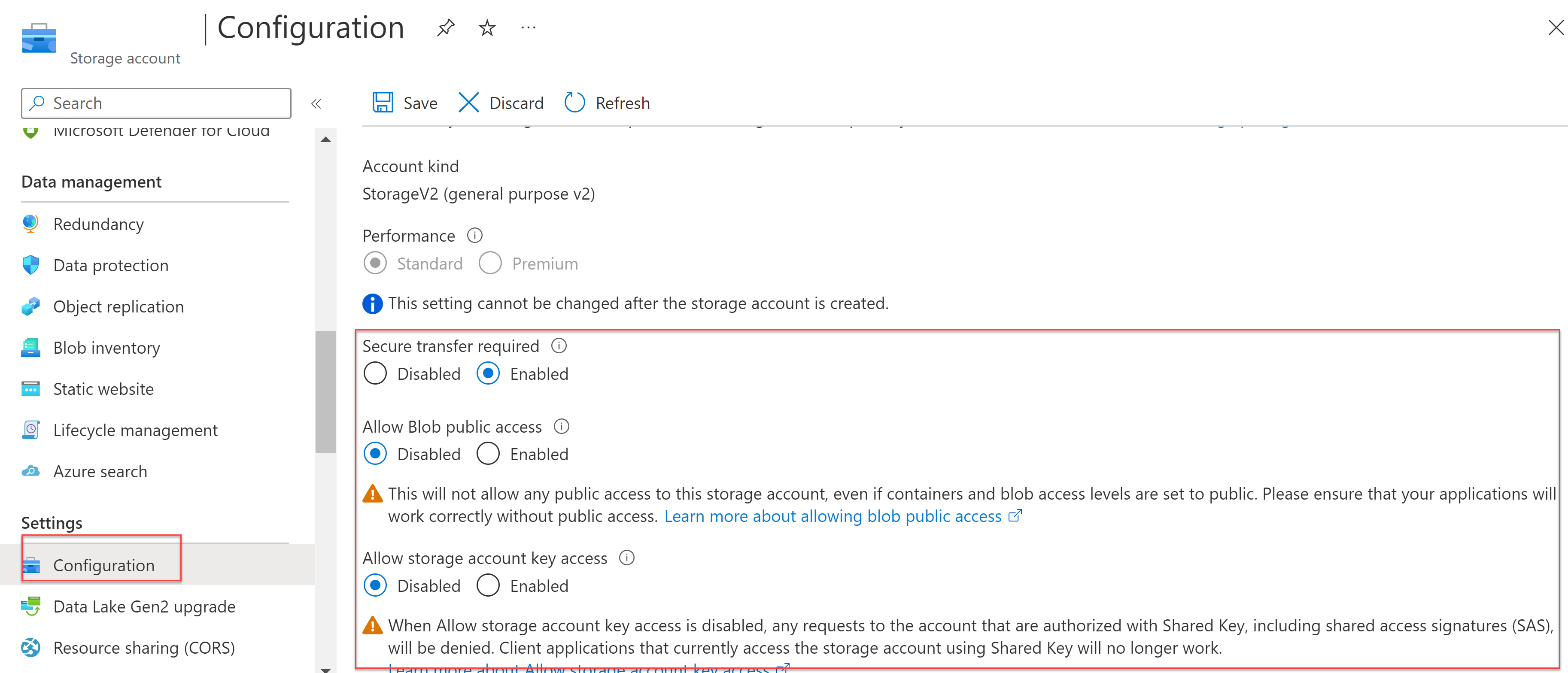The image size is (1568, 673).
Task: Open the more options ellipsis in header
Action: tap(529, 27)
